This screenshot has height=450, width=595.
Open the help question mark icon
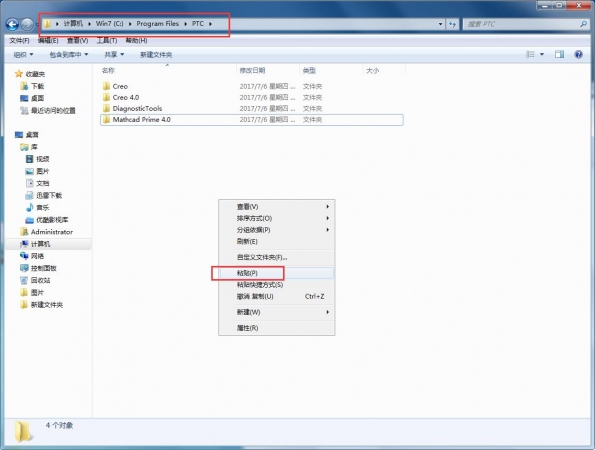pos(578,55)
